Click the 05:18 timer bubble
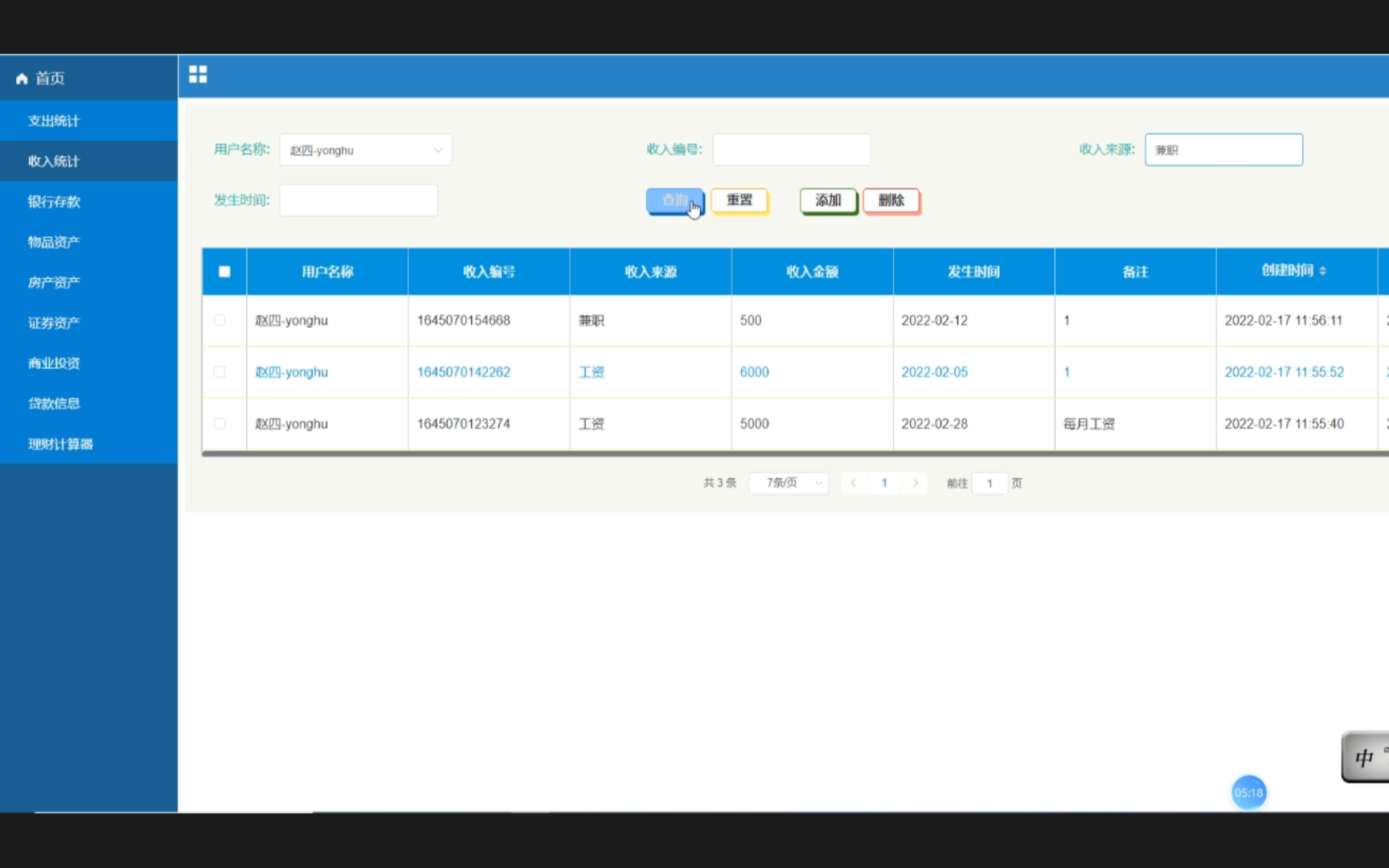 [x=1248, y=792]
